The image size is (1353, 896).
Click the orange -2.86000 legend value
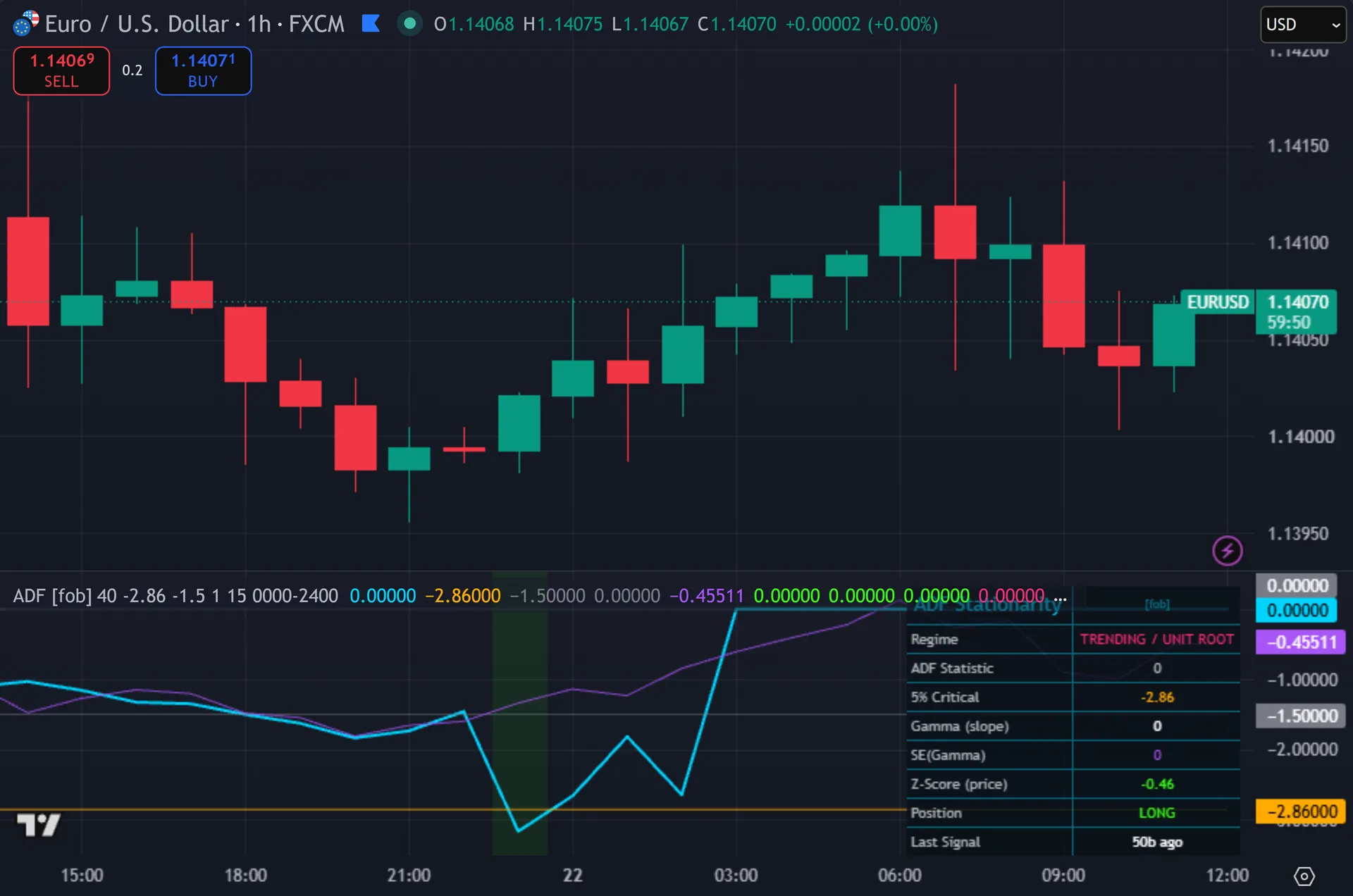462,596
